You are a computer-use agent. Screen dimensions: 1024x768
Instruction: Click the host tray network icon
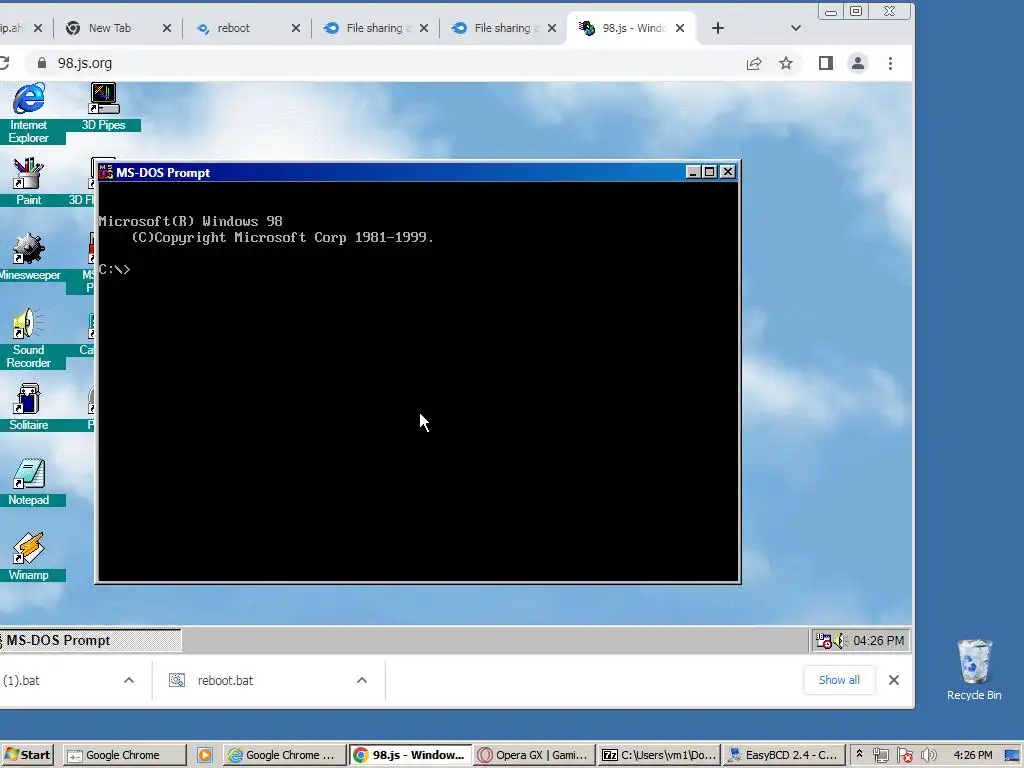(880, 755)
